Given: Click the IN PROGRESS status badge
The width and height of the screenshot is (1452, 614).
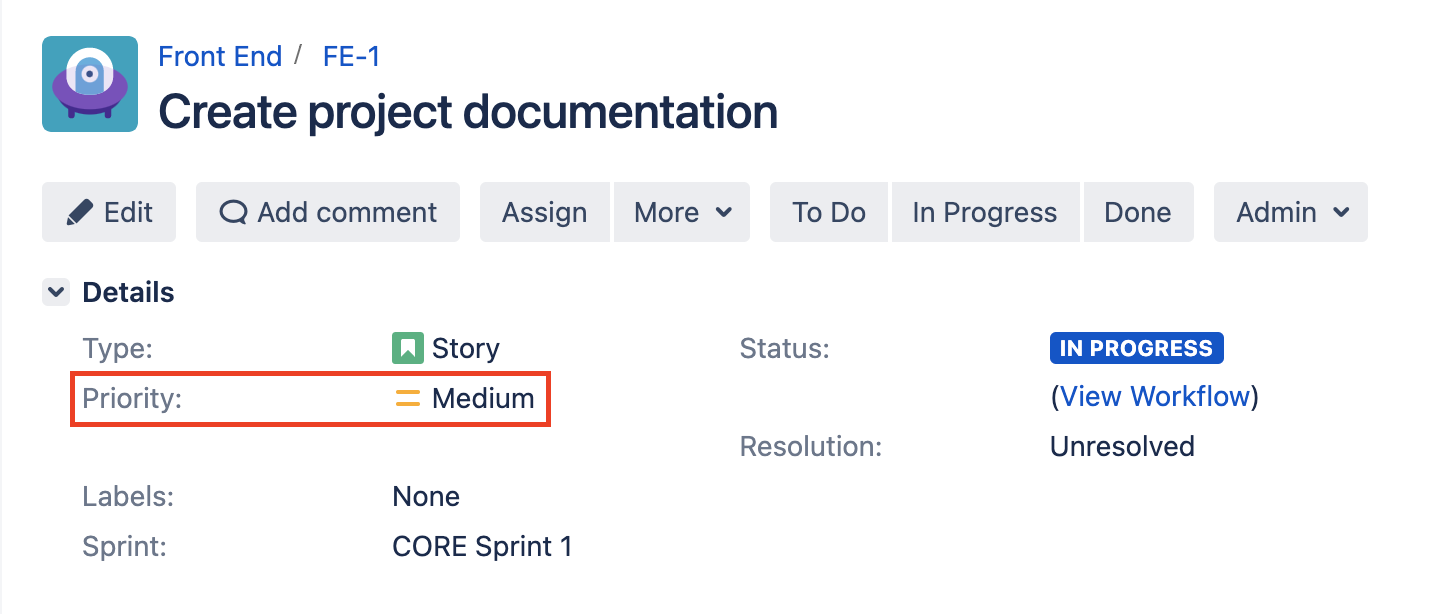Looking at the screenshot, I should coord(1136,348).
